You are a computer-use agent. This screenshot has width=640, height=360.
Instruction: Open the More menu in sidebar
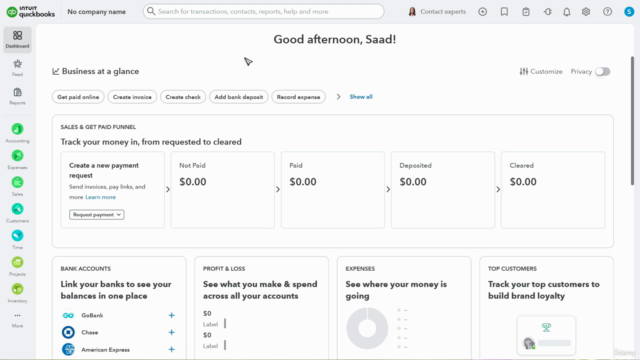pyautogui.click(x=17, y=320)
